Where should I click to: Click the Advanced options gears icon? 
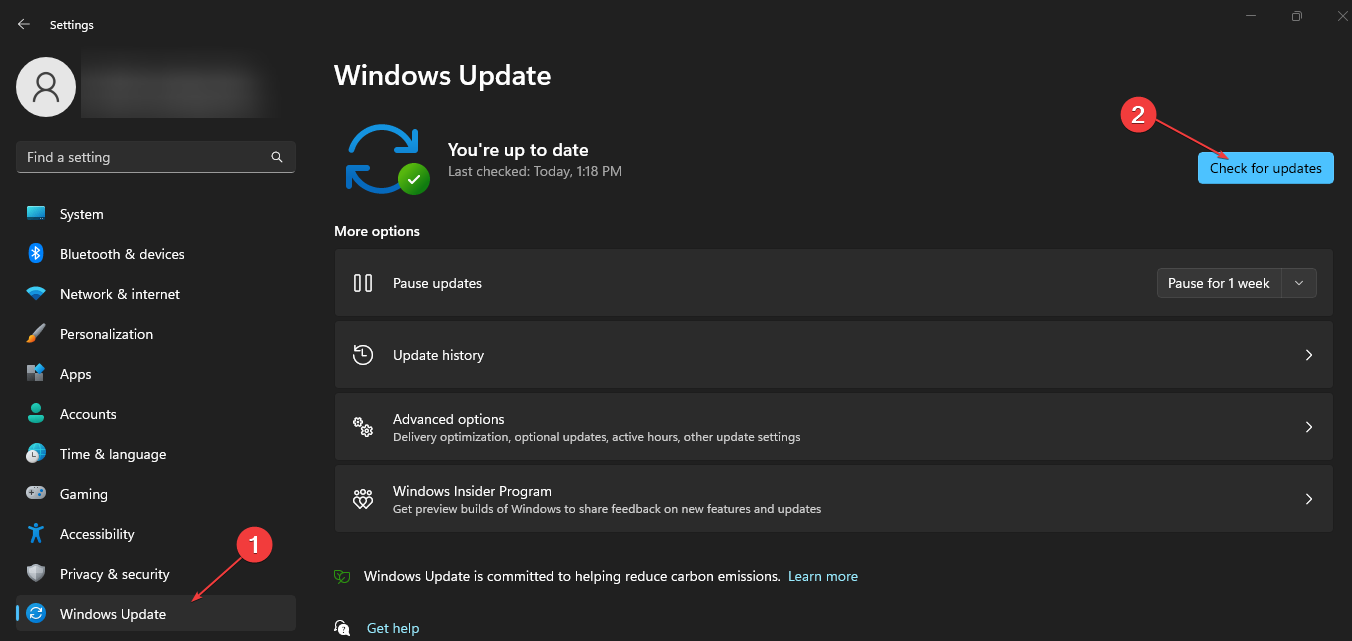[363, 427]
